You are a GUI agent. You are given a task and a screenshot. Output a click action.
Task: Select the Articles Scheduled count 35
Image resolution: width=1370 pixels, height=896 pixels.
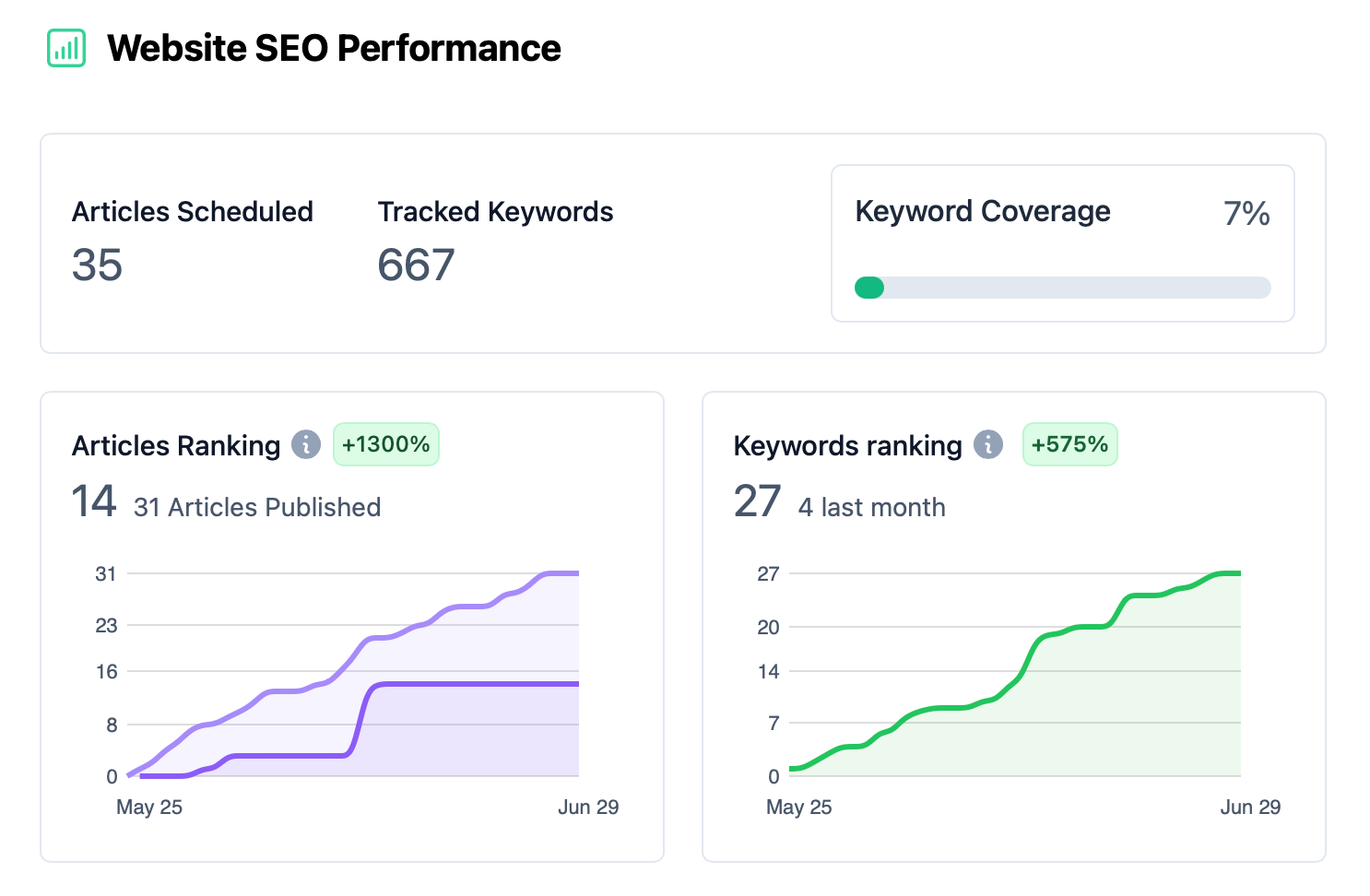(97, 265)
